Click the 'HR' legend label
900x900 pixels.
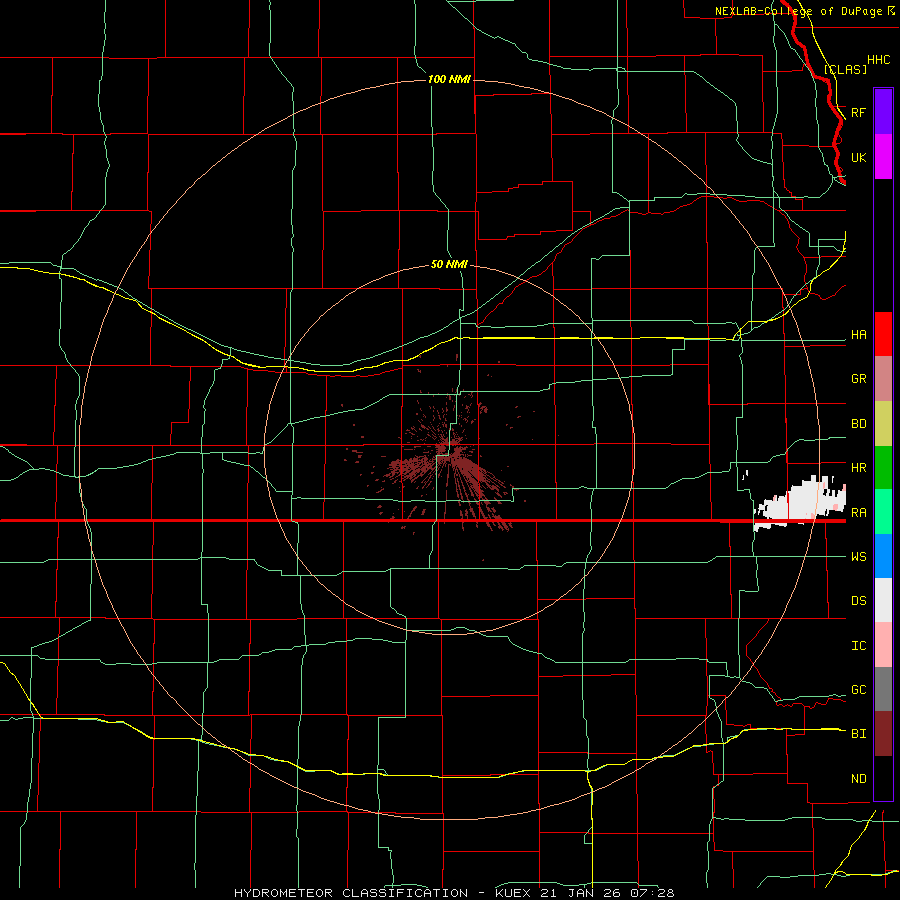click(858, 468)
